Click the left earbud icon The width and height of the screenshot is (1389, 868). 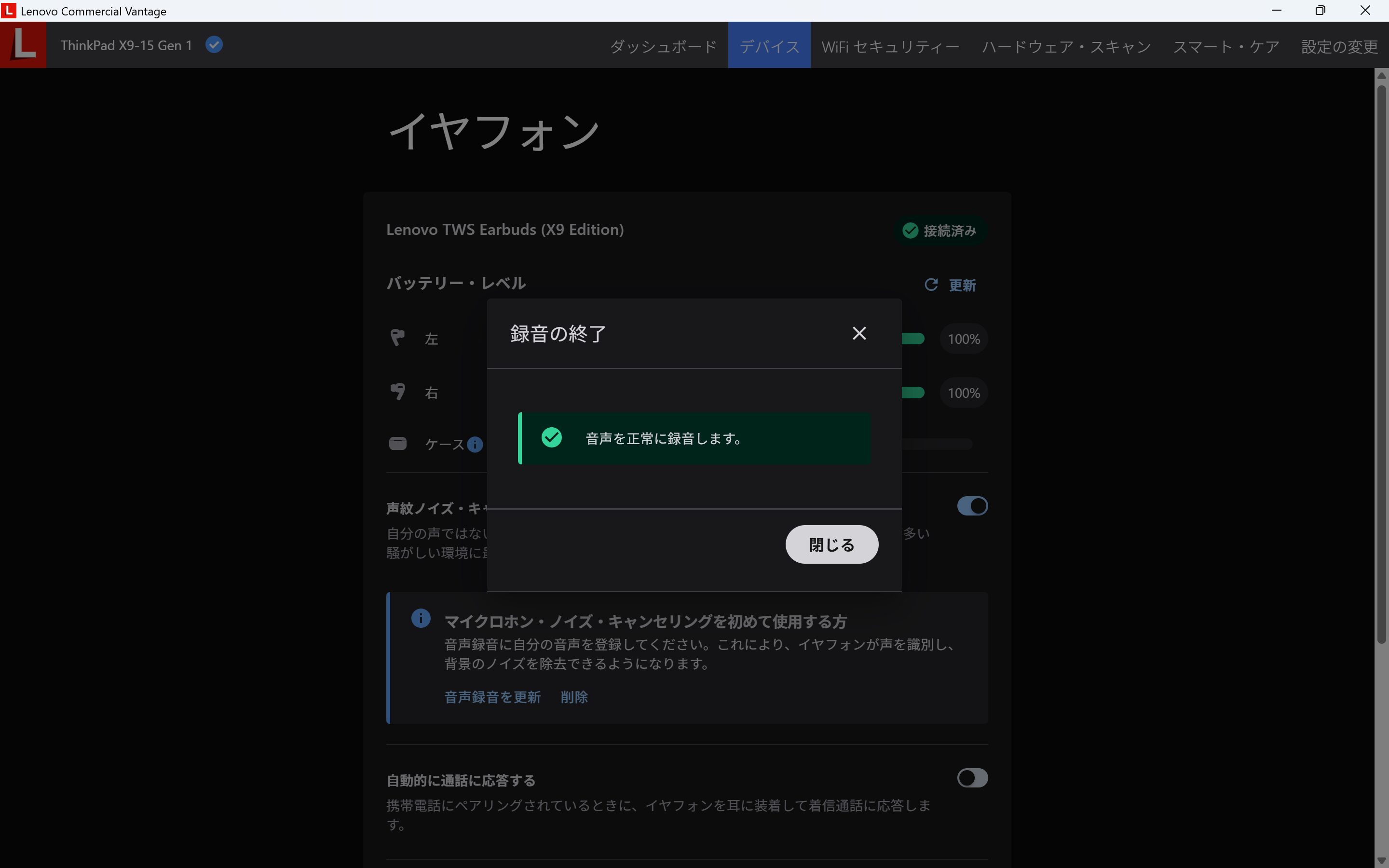coord(397,337)
